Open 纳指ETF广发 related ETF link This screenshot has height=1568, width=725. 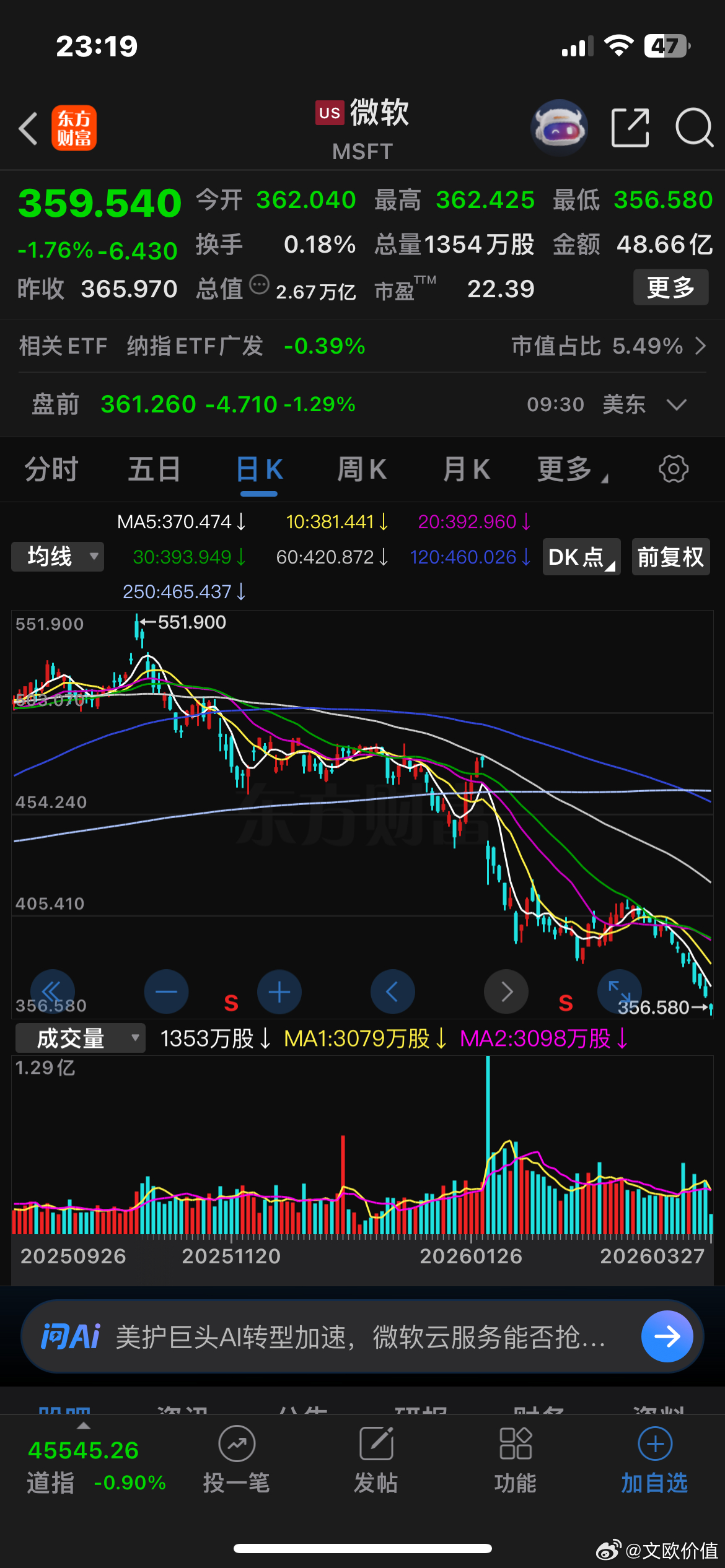(195, 346)
